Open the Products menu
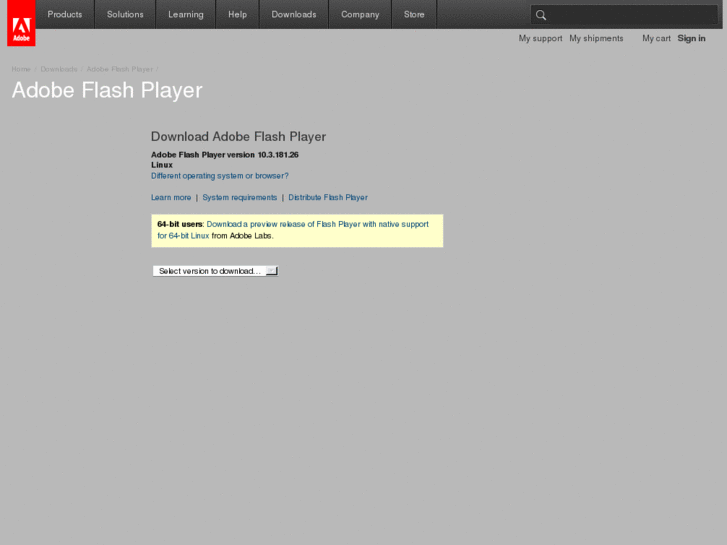This screenshot has width=727, height=545. [x=65, y=14]
